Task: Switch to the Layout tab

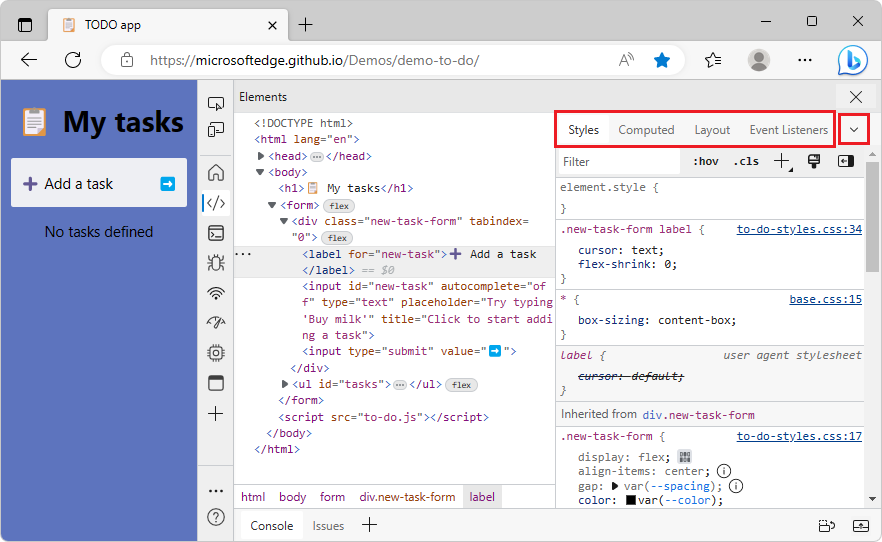Action: coord(712,130)
